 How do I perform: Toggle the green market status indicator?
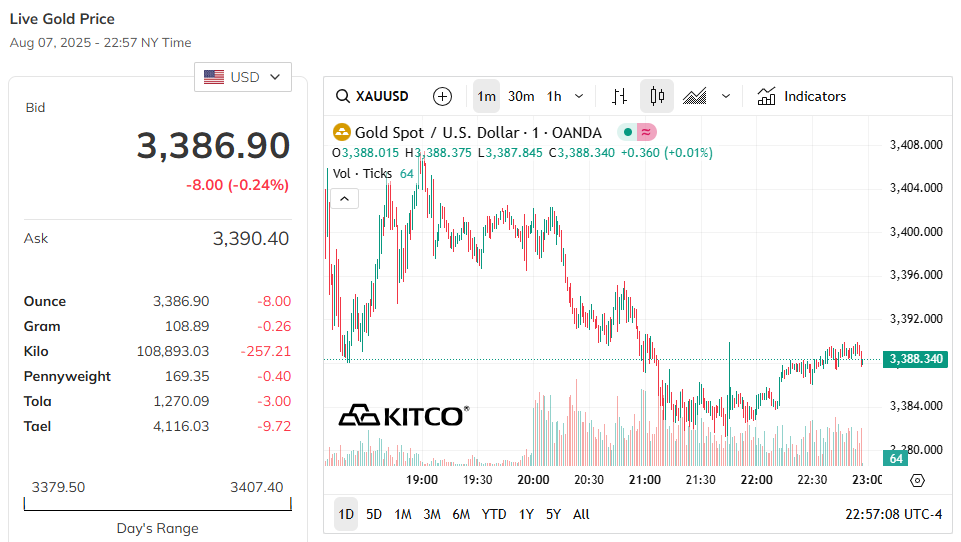626,132
